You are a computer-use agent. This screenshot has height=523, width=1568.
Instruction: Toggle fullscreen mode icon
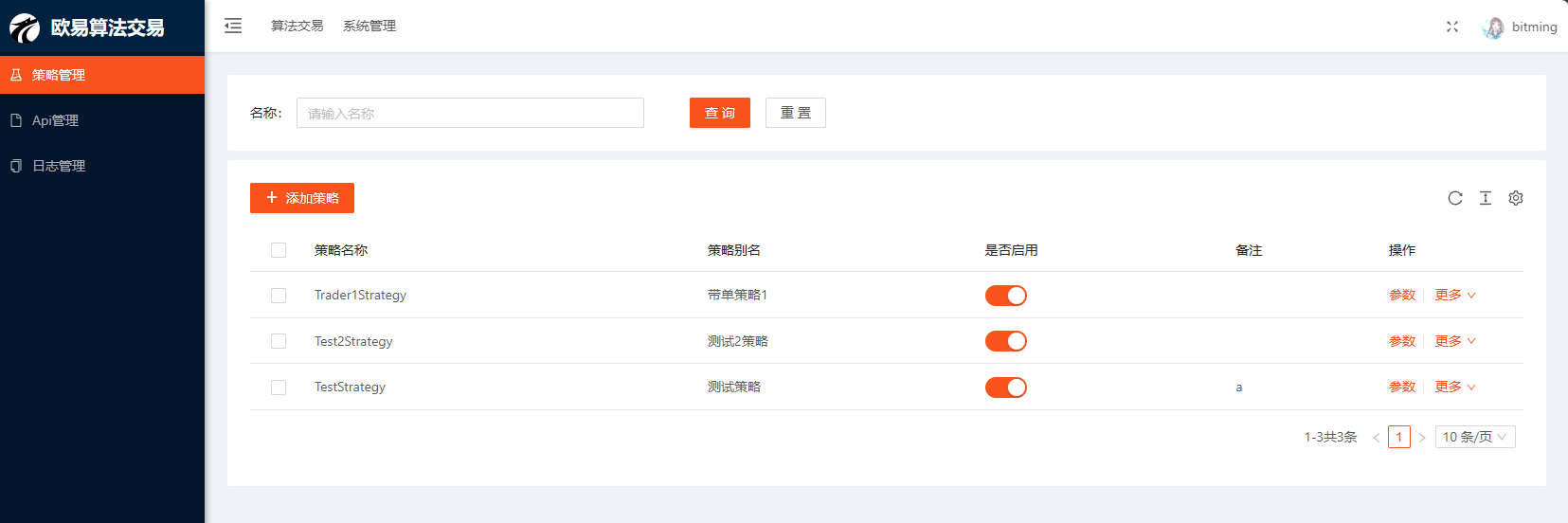(x=1452, y=27)
